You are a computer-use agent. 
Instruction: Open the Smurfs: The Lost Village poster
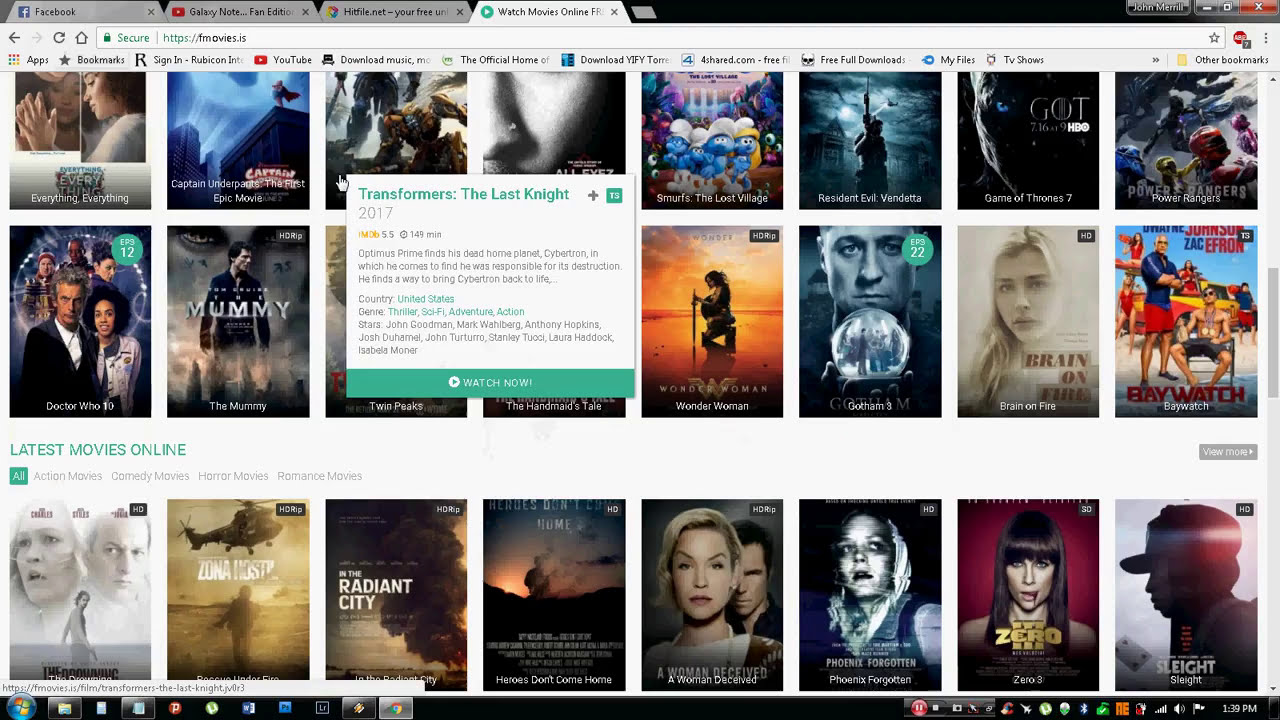[x=712, y=140]
